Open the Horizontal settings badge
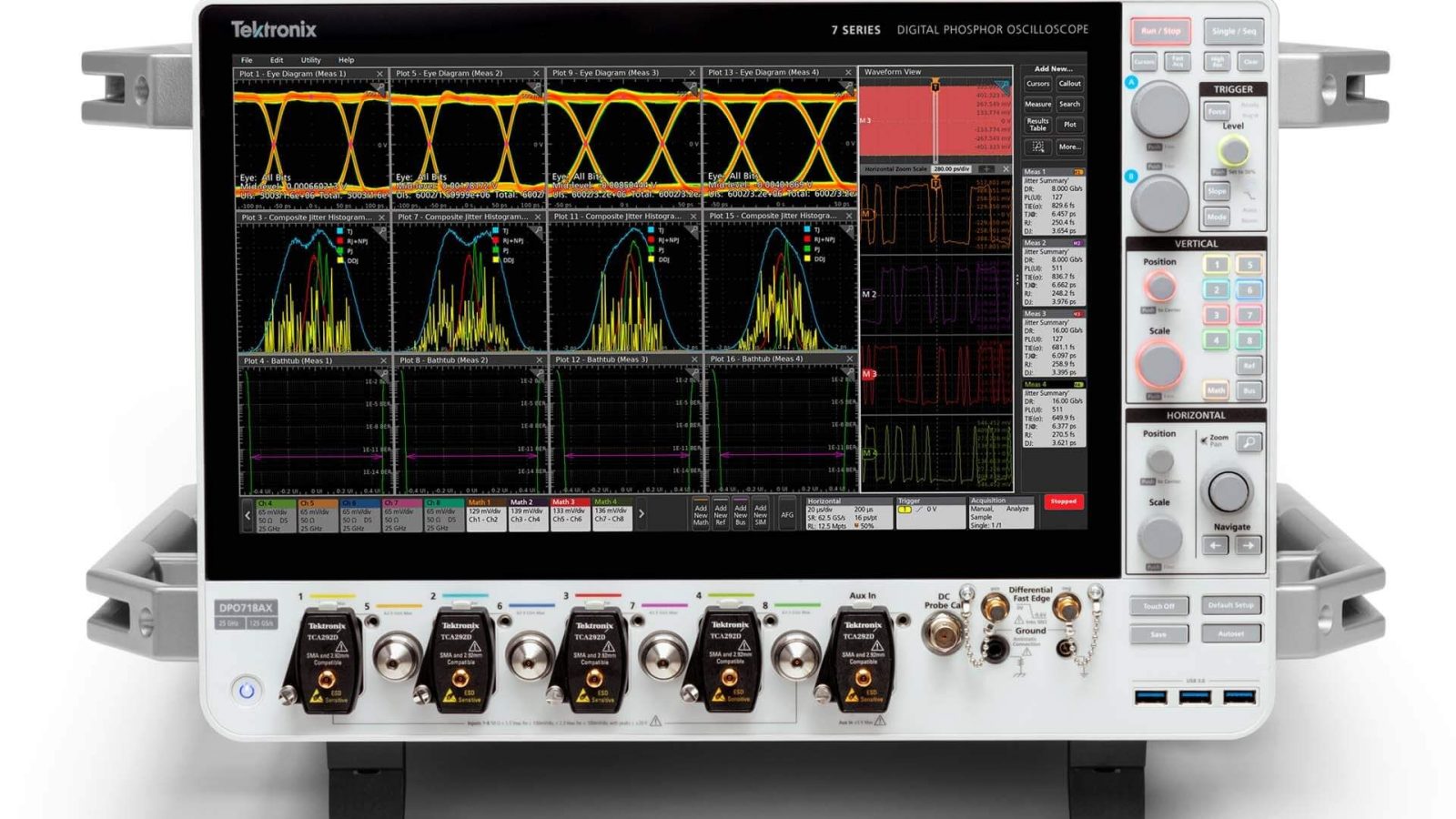 click(848, 513)
